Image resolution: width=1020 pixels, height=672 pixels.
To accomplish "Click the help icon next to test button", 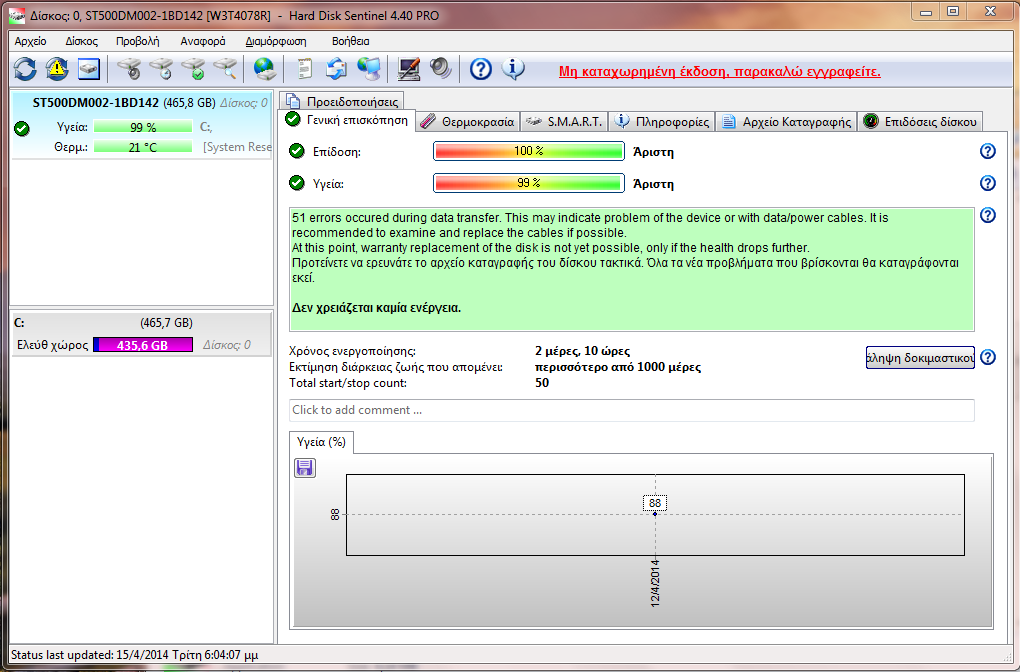I will point(987,357).
